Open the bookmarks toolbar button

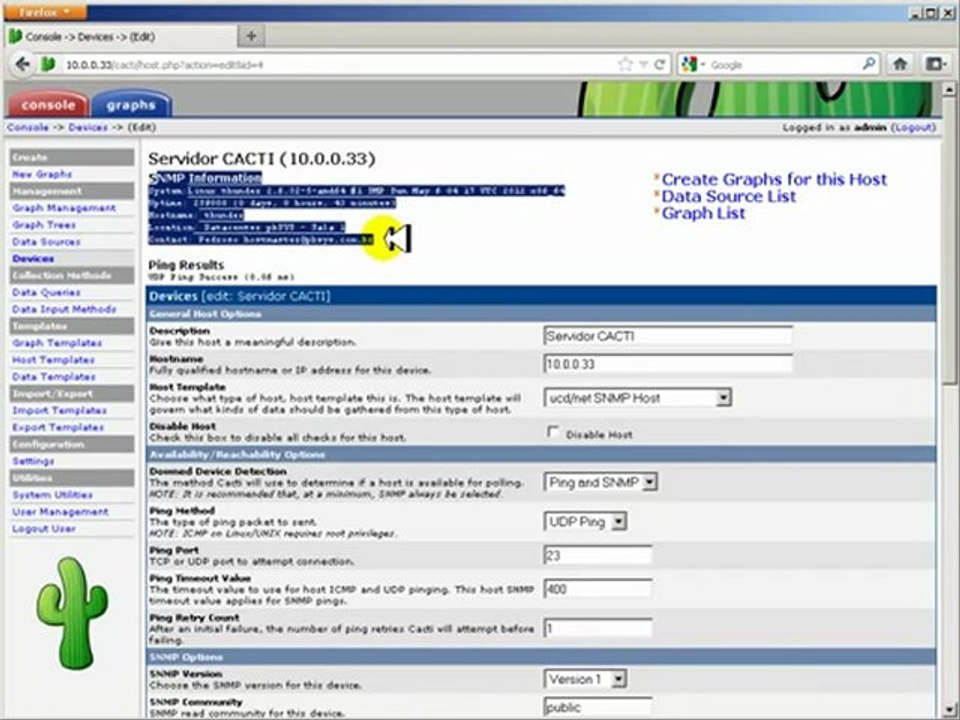point(935,64)
